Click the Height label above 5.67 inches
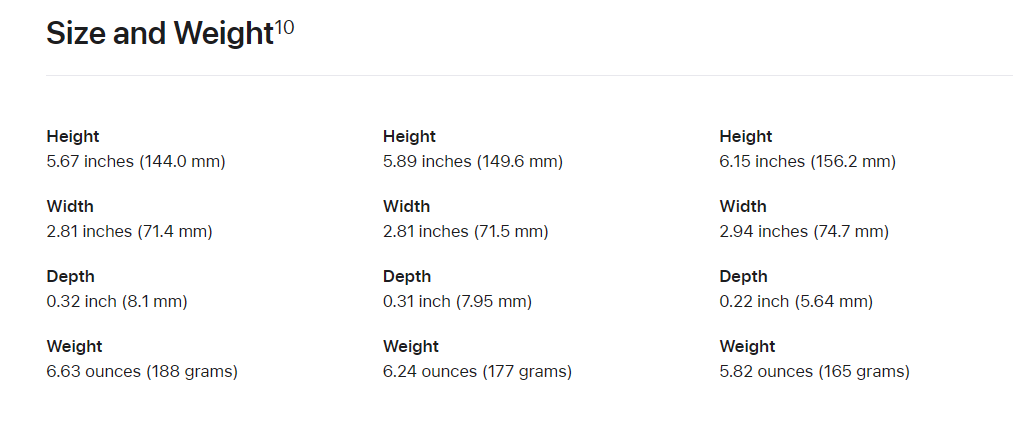1013x437 pixels. click(x=73, y=137)
